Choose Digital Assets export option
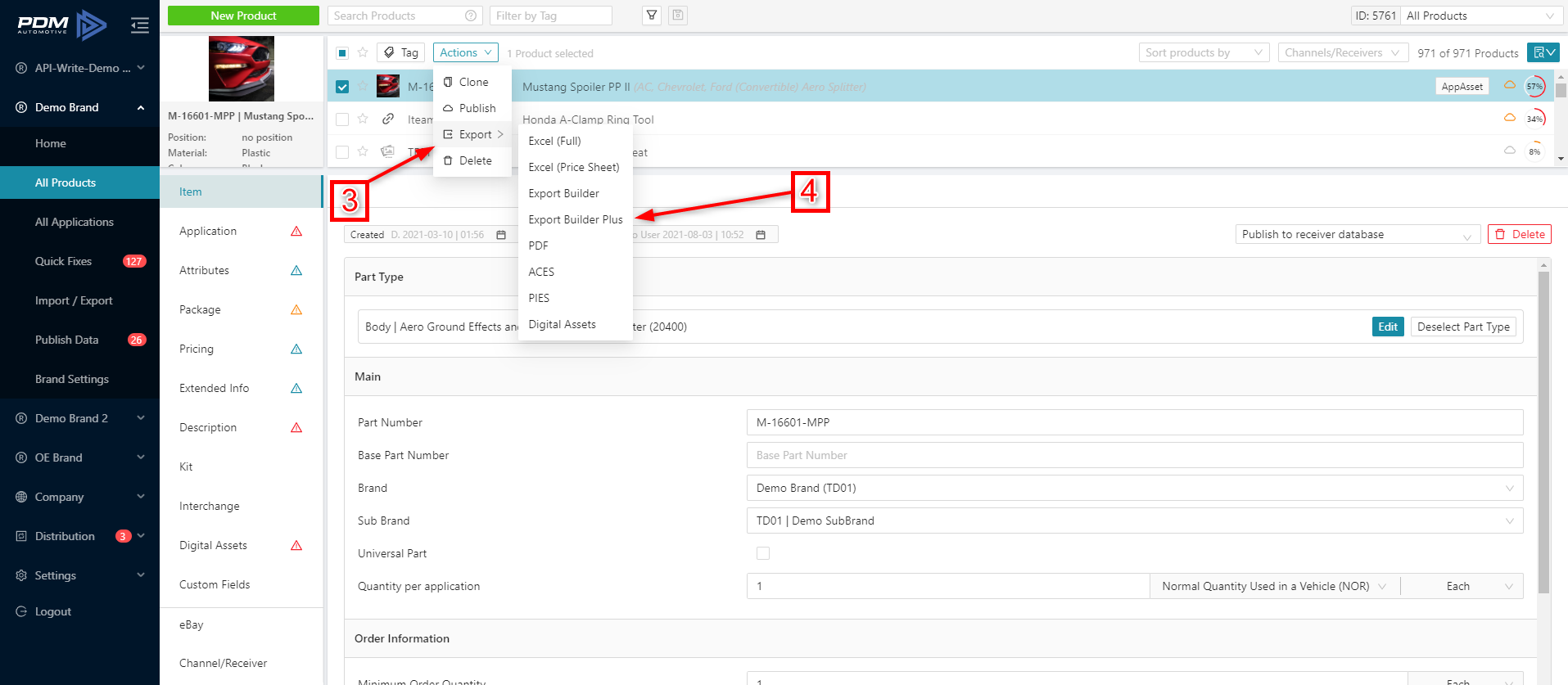The image size is (1568, 685). tap(576, 324)
